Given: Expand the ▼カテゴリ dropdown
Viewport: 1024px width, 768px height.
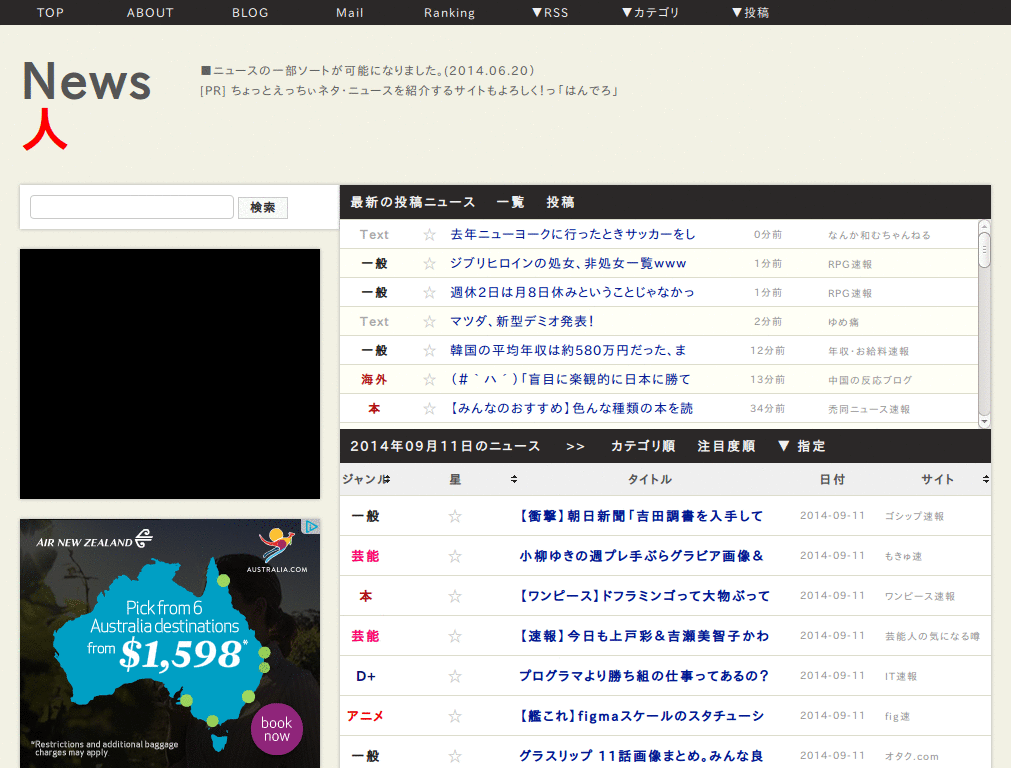Looking at the screenshot, I should click(650, 12).
